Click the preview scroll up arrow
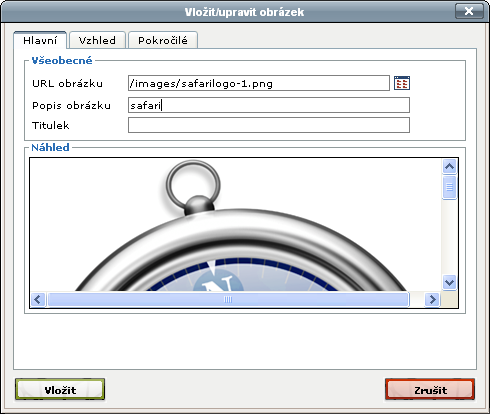Viewport: 490px width, 414px height. [449, 166]
